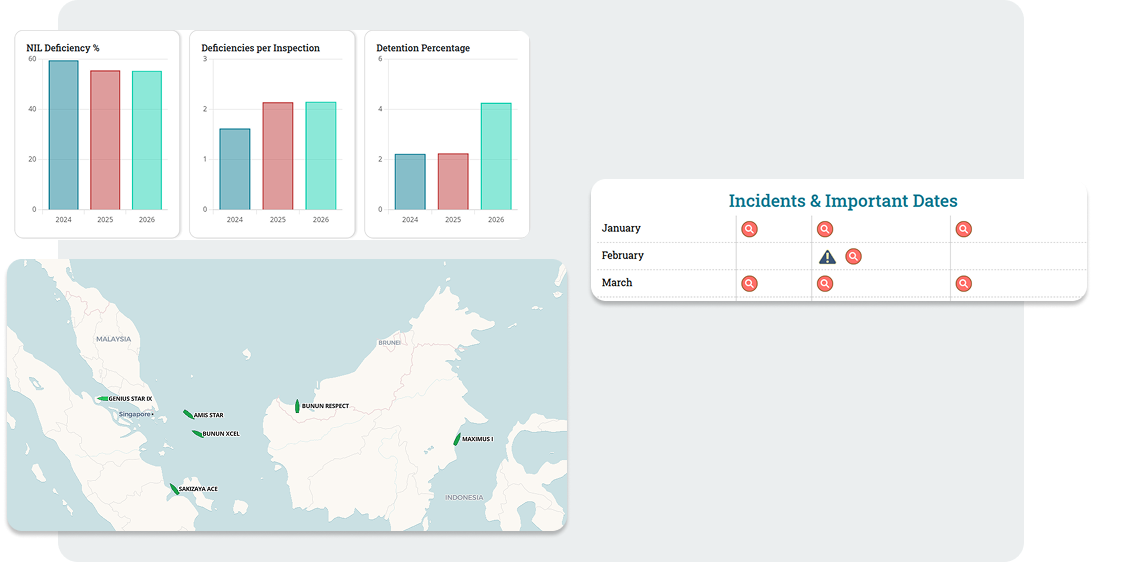Open January's middle-column magnifier icon
The image size is (1126, 562).
click(825, 230)
